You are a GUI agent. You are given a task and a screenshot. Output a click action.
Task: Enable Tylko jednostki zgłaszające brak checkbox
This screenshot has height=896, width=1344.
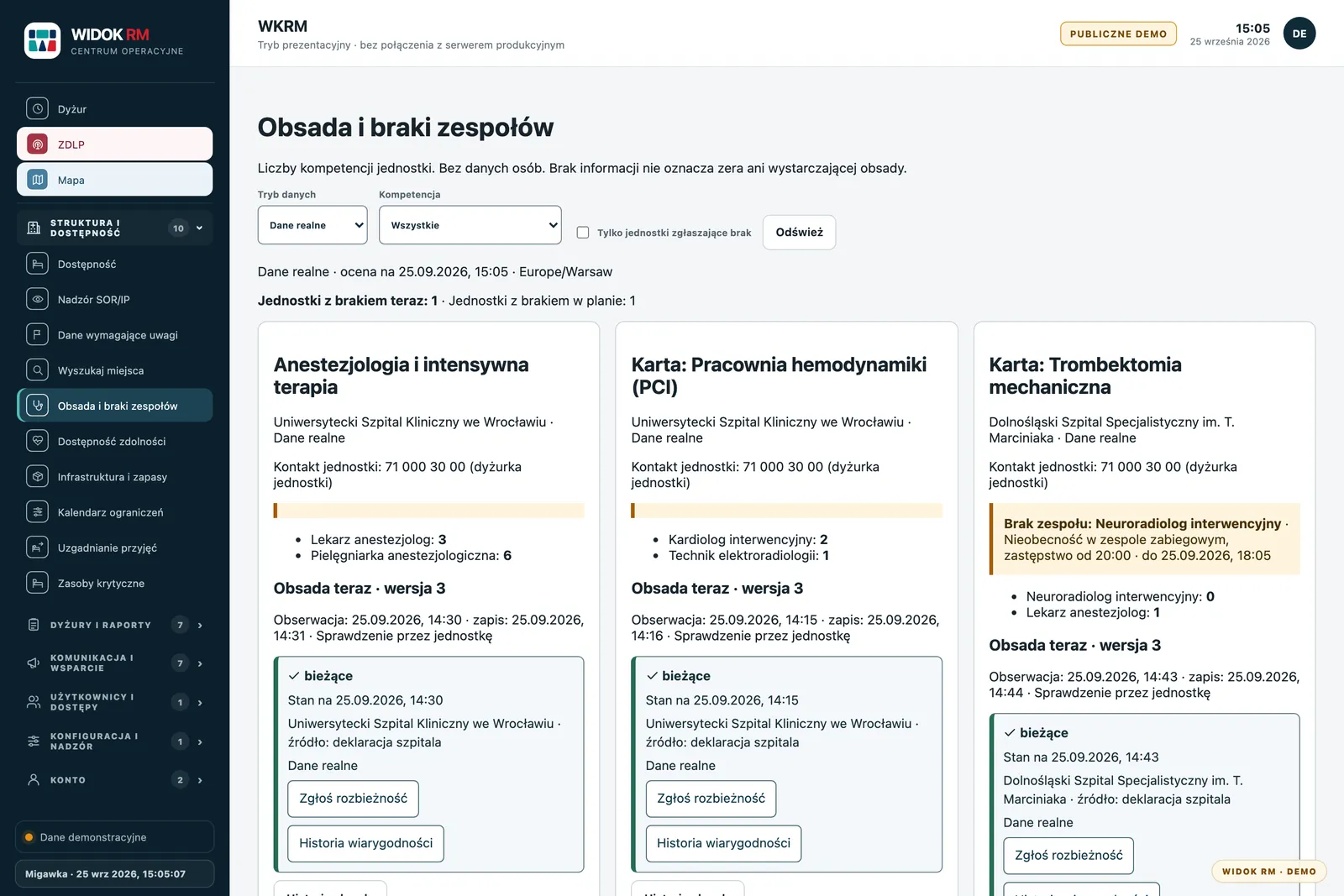click(x=583, y=233)
